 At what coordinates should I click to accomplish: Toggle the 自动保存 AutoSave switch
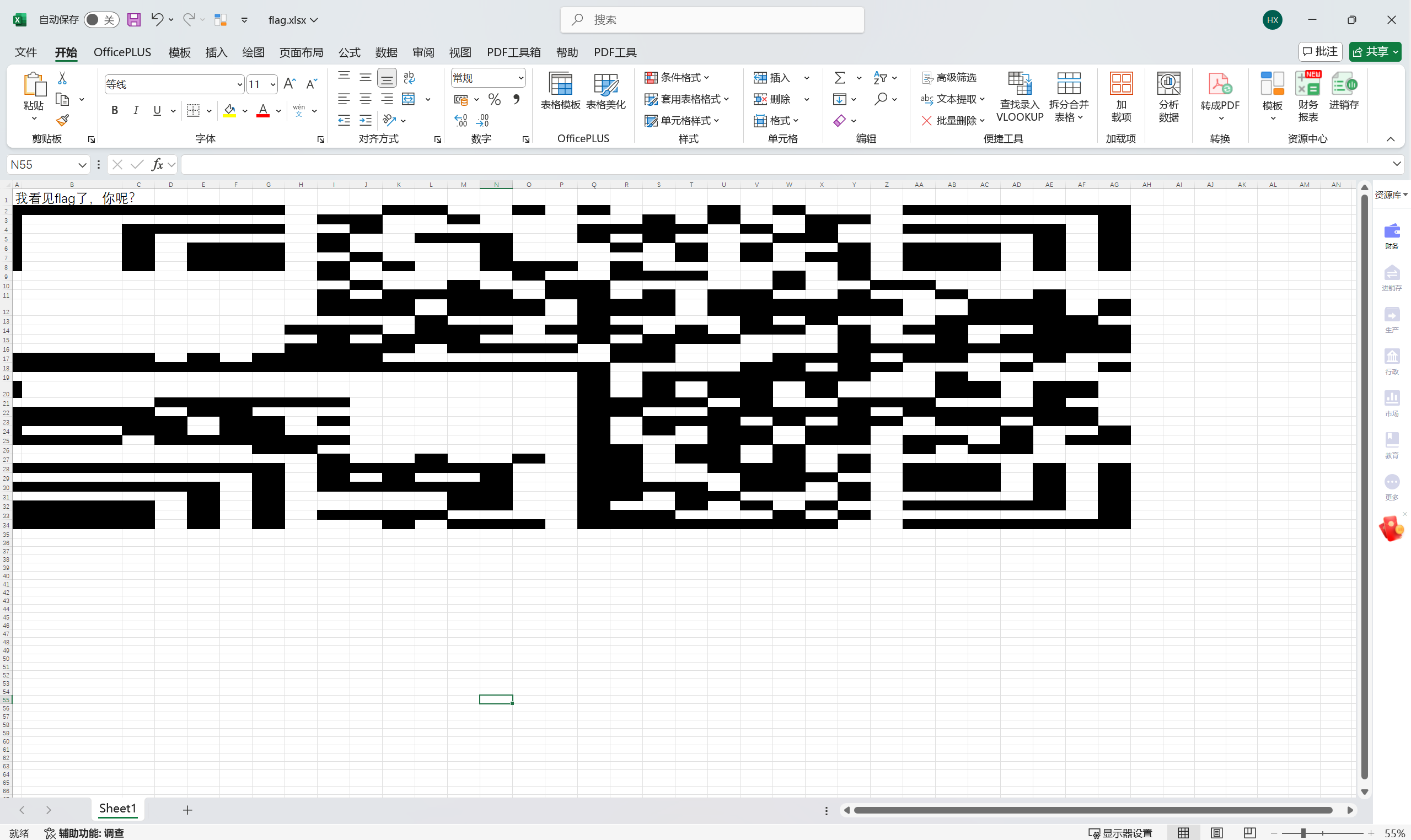101,20
